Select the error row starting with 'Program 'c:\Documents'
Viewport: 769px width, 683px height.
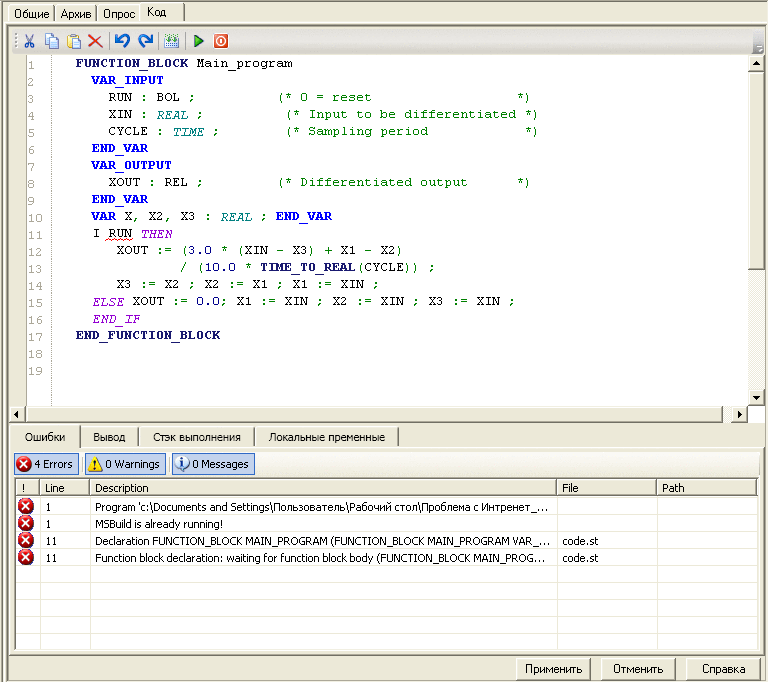click(386, 507)
